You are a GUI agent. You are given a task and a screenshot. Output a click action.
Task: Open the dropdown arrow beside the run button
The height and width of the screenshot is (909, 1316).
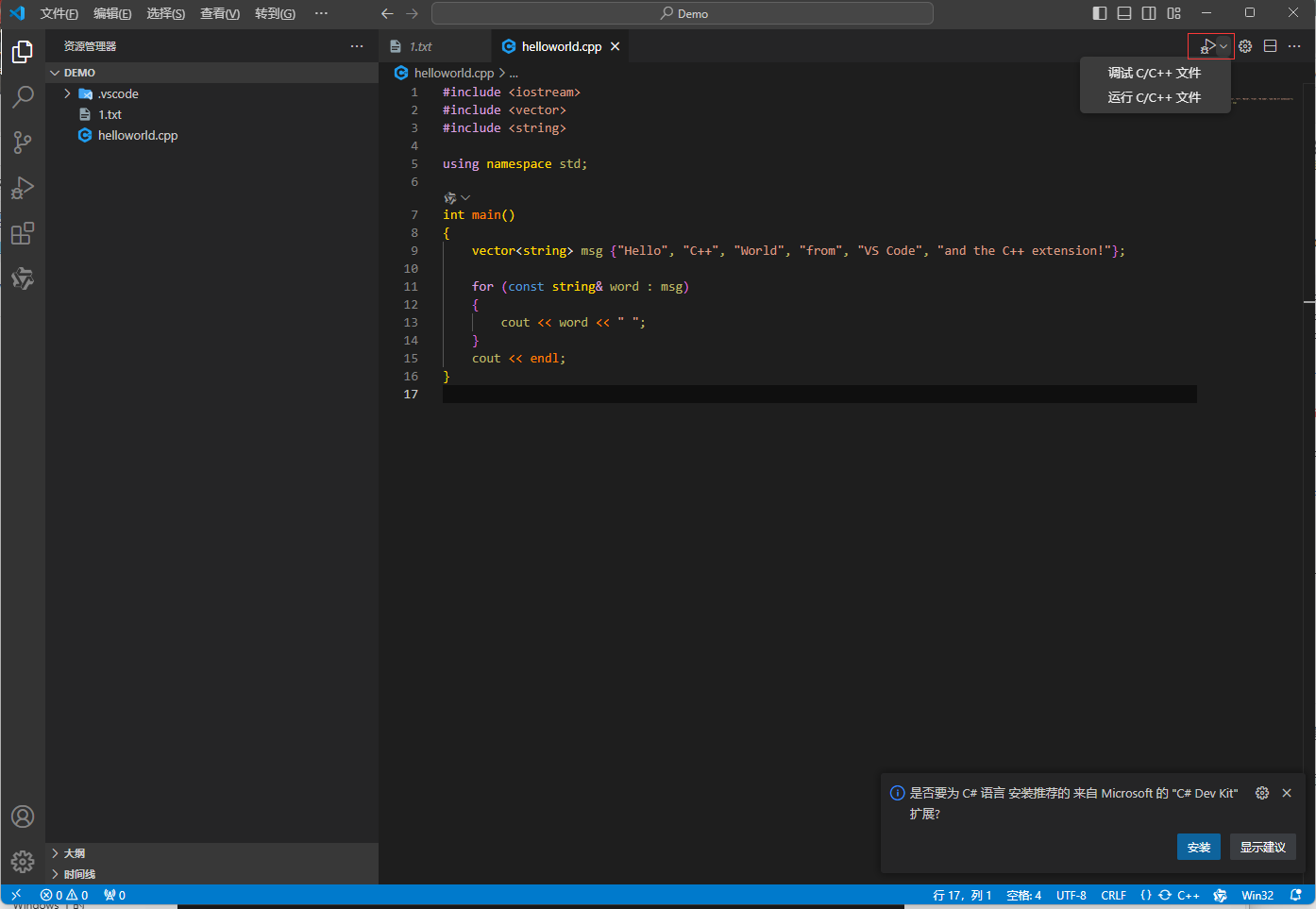1223,46
